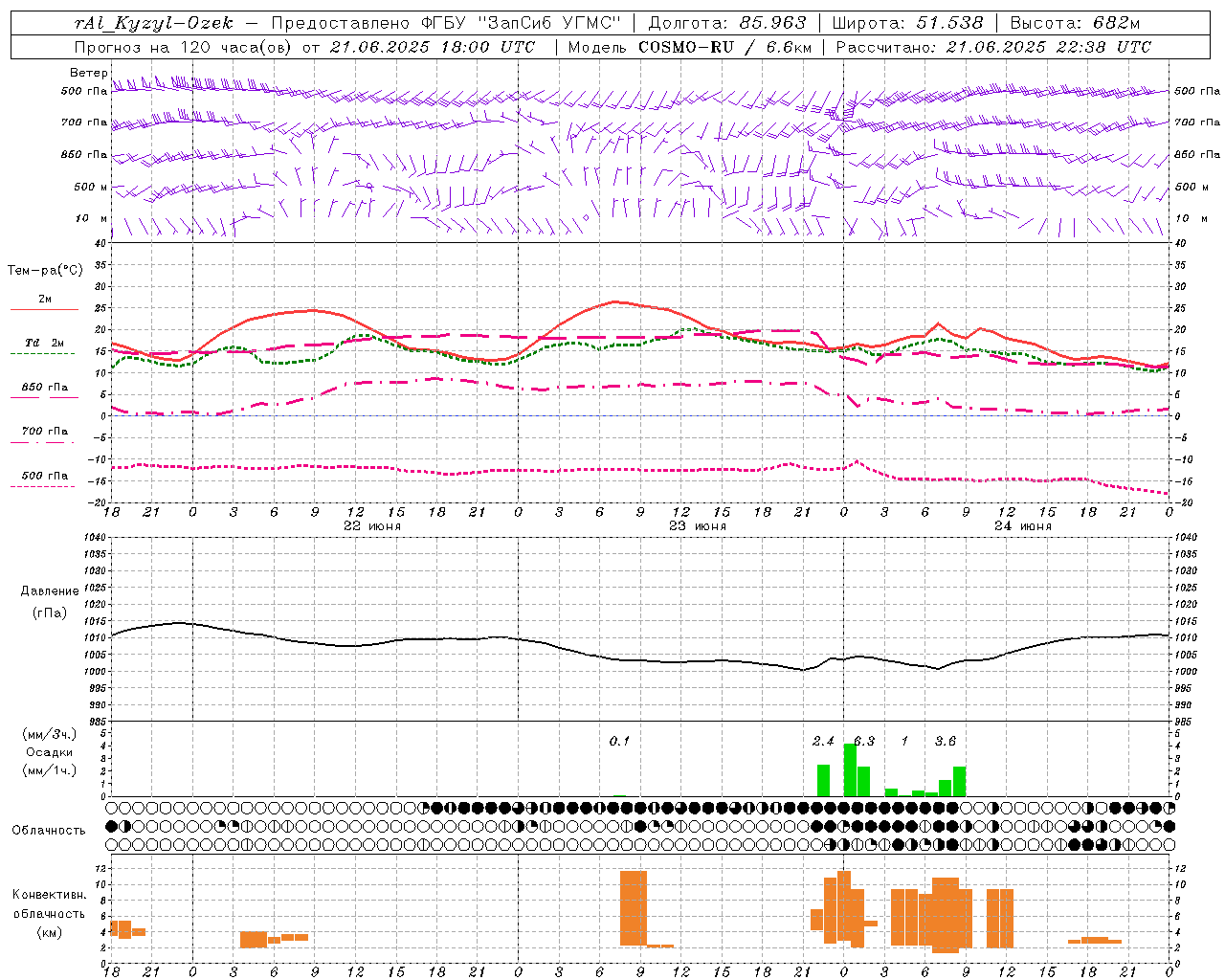Click the Рассчитано: 21.06.2025 22:38 UTC text
The image size is (1225, 980).
click(x=993, y=47)
